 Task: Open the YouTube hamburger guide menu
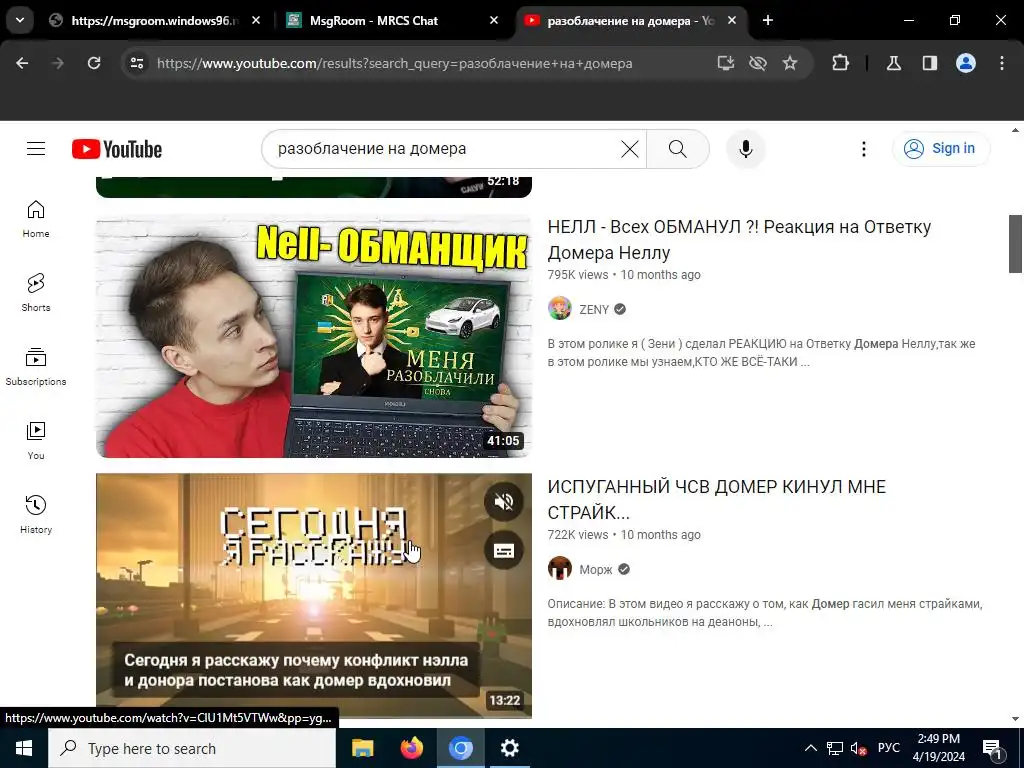(36, 149)
